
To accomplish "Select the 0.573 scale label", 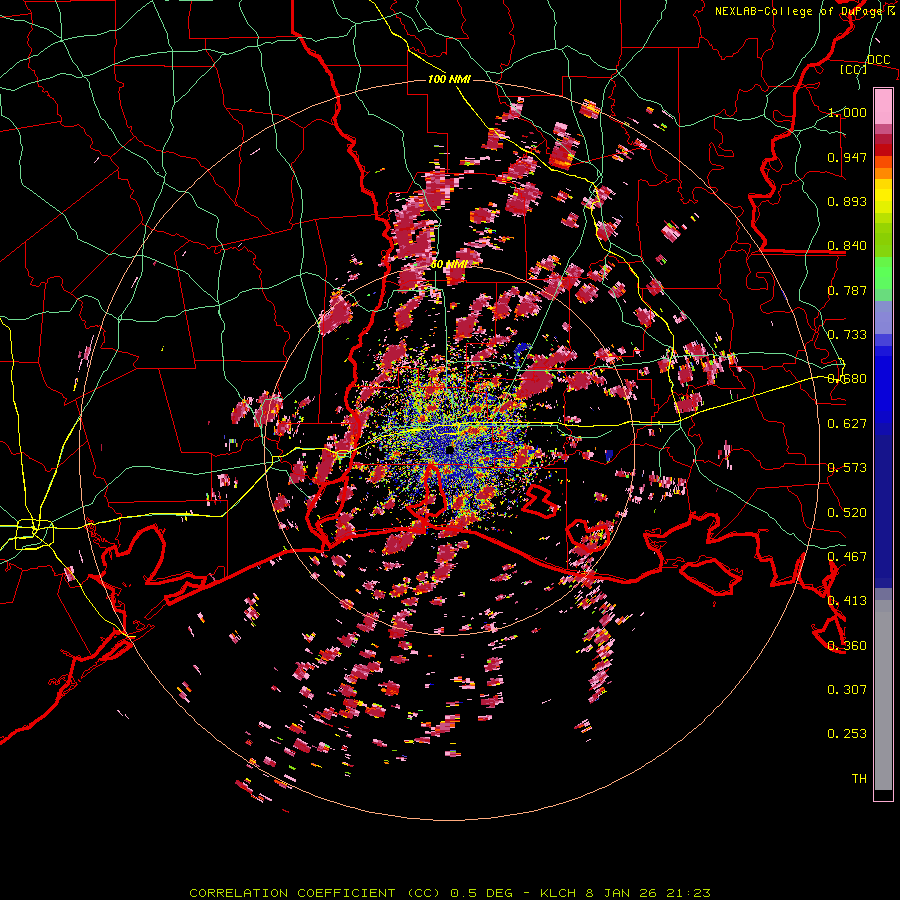I will (x=847, y=468).
